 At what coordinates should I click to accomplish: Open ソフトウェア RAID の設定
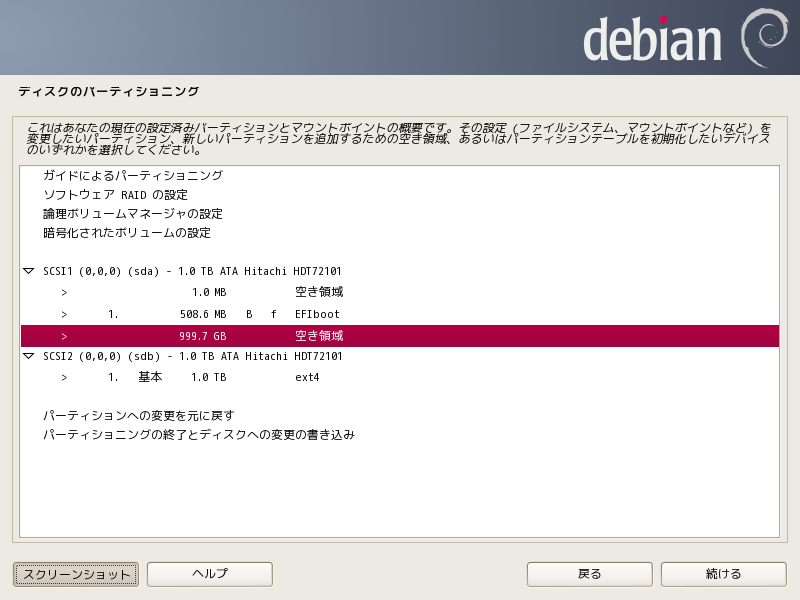click(115, 195)
